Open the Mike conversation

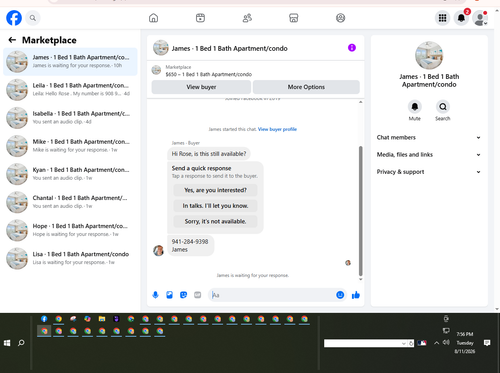70,146
